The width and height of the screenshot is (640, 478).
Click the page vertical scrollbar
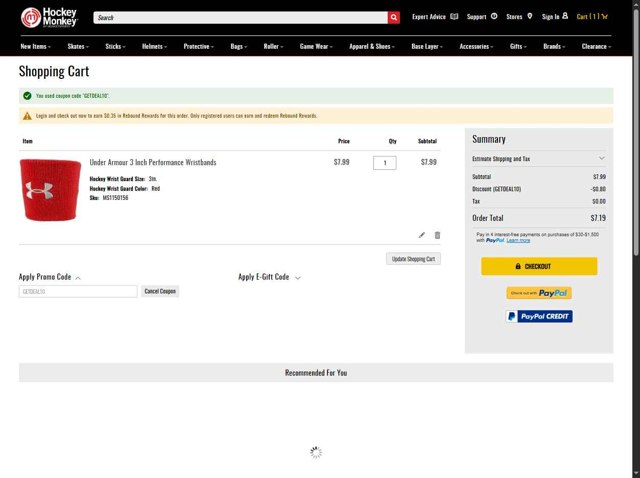(636, 131)
